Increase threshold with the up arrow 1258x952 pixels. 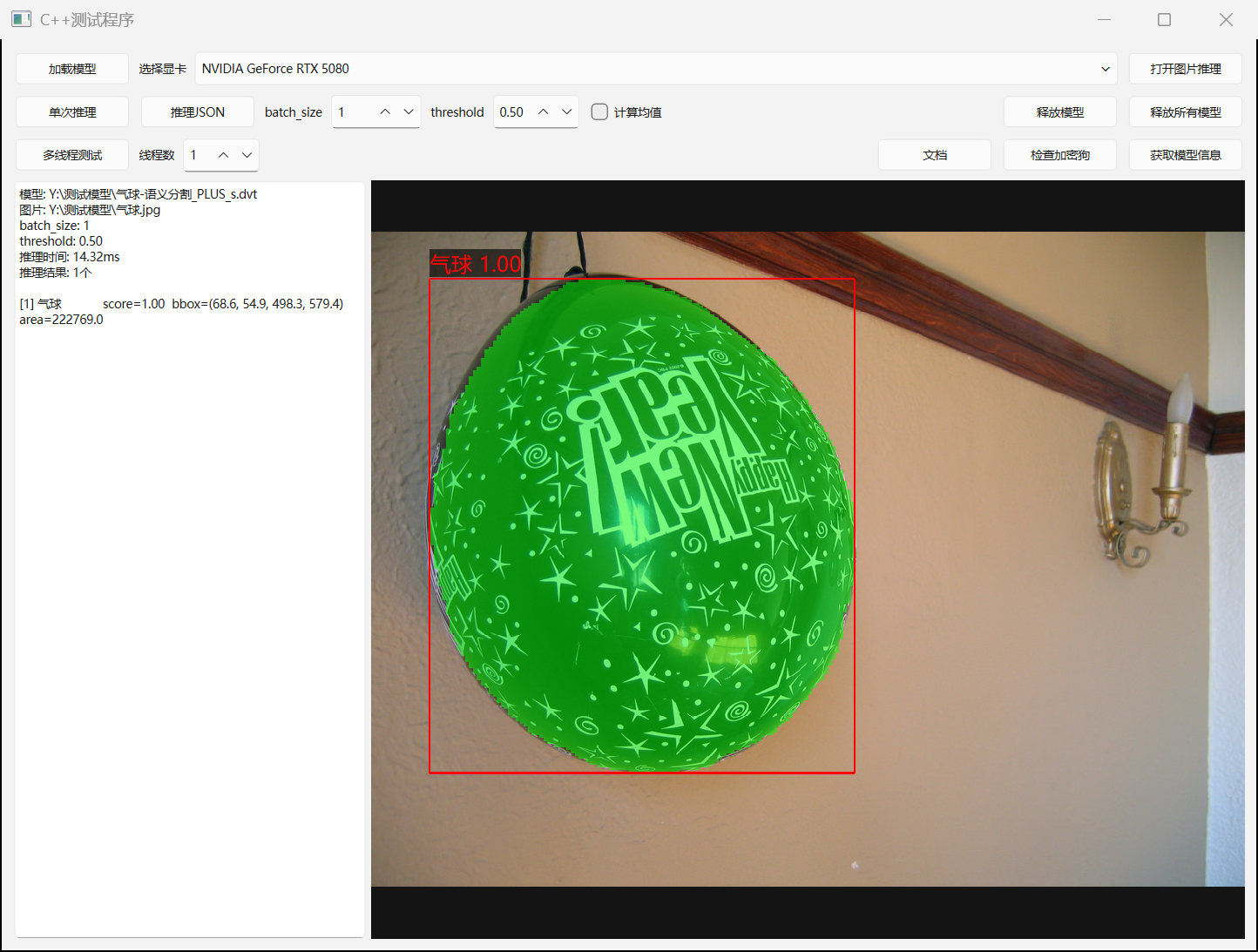(543, 112)
